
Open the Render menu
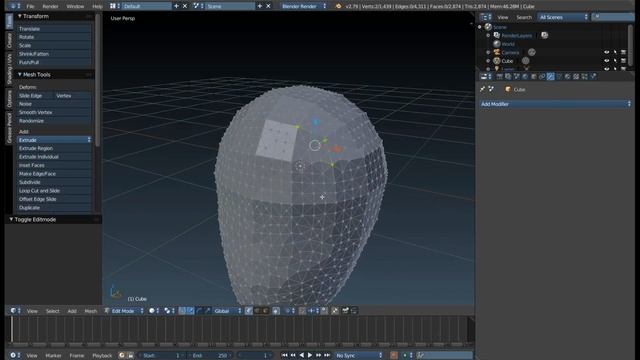(50, 6)
